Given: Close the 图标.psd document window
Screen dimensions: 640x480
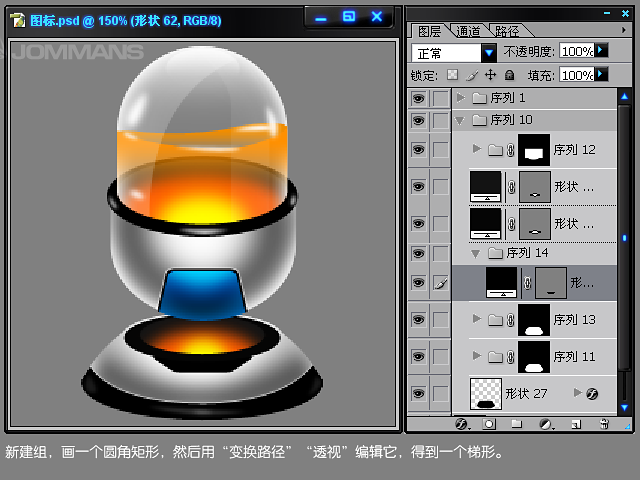Looking at the screenshot, I should 377,17.
